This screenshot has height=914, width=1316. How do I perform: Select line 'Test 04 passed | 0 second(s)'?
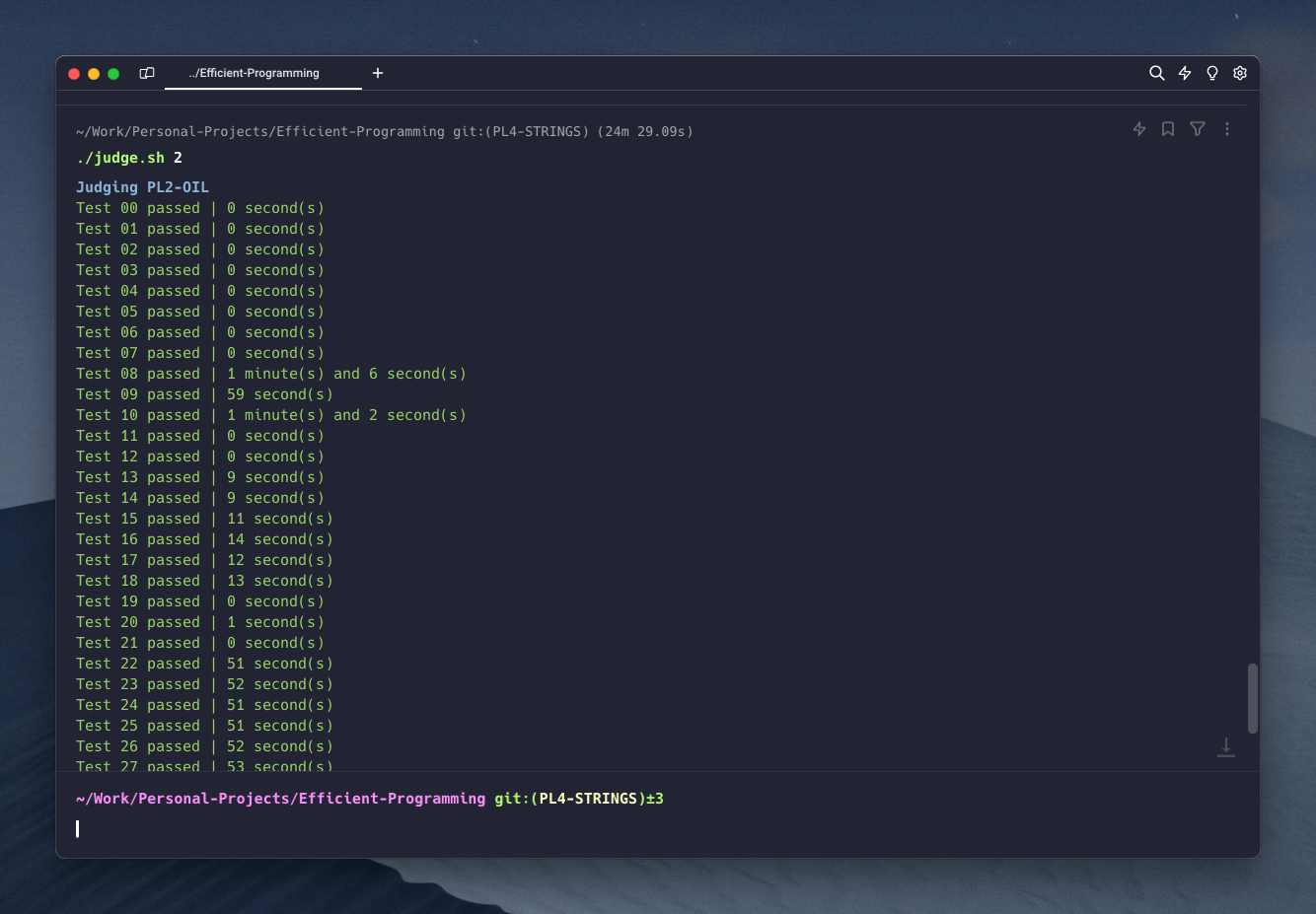click(200, 291)
